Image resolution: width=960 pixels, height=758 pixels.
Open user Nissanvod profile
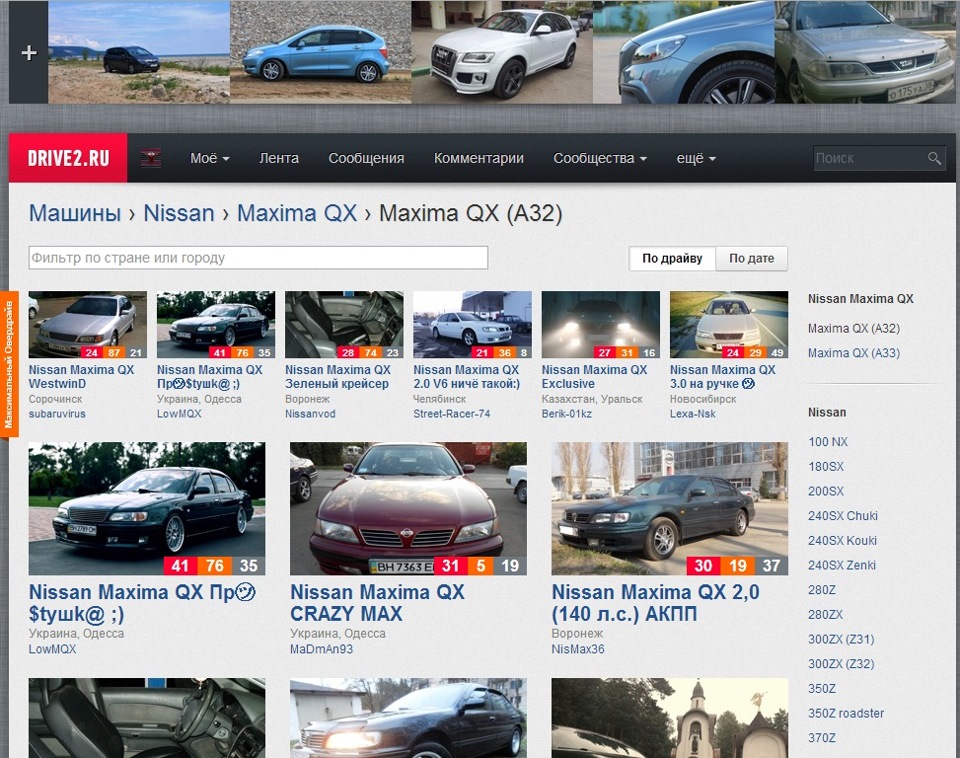click(310, 414)
